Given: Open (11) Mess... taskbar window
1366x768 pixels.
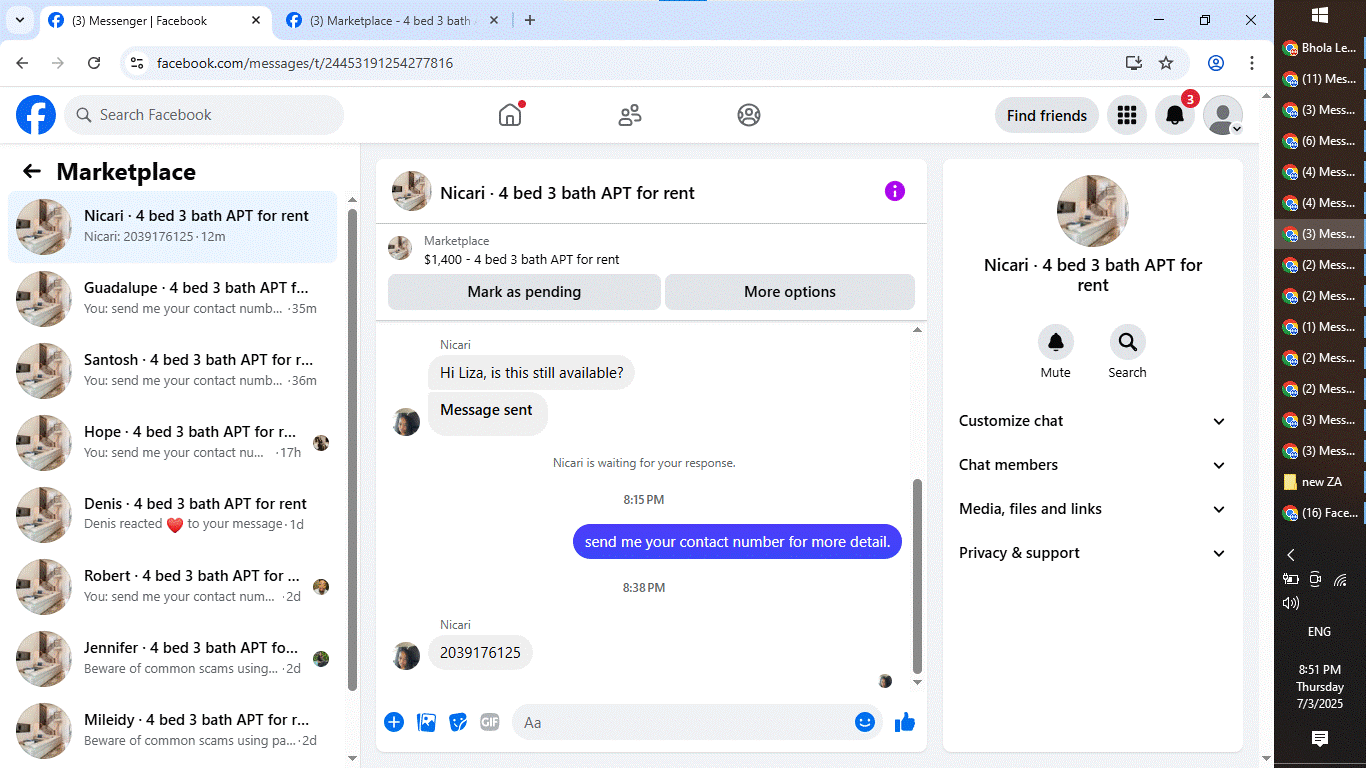Looking at the screenshot, I should [x=1320, y=79].
